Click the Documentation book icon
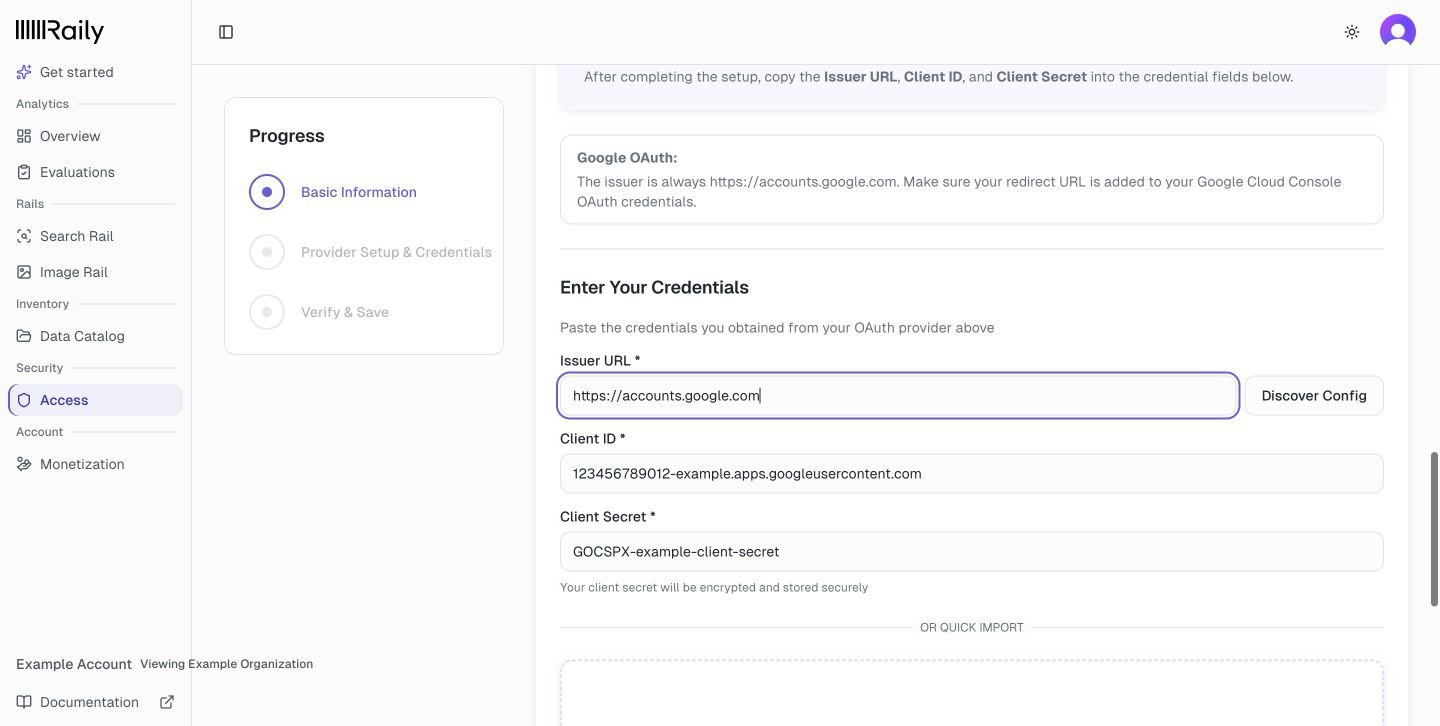Screen dimensions: 1440x726 pos(24,702)
